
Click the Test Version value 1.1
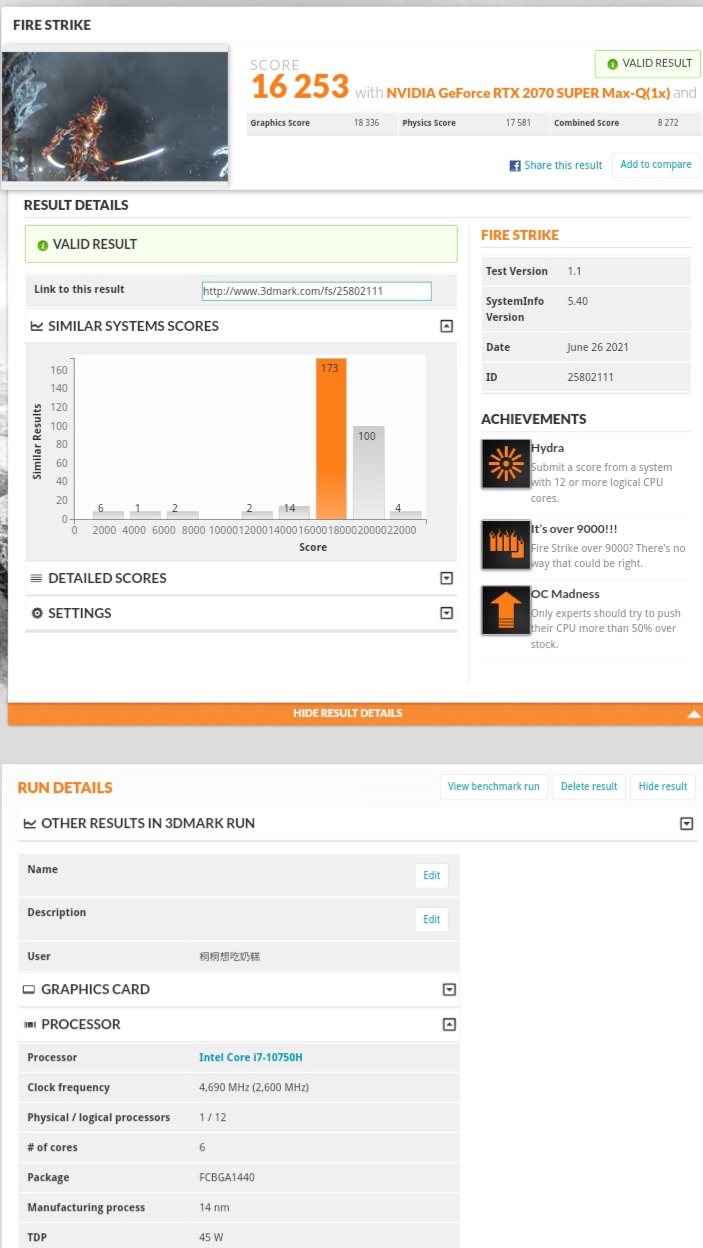click(574, 271)
